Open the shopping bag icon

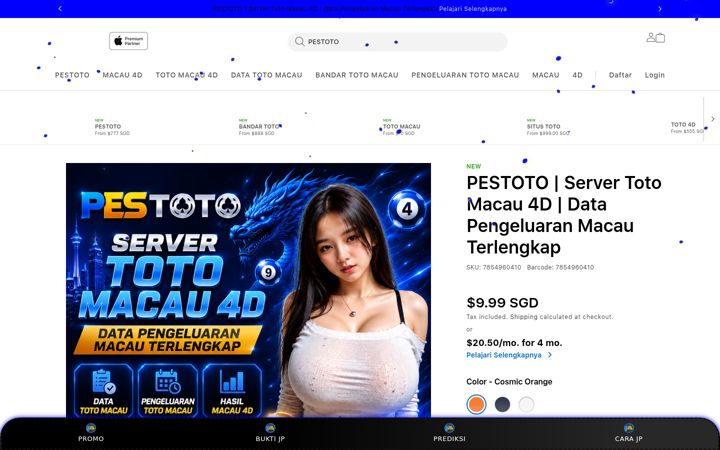pyautogui.click(x=660, y=38)
